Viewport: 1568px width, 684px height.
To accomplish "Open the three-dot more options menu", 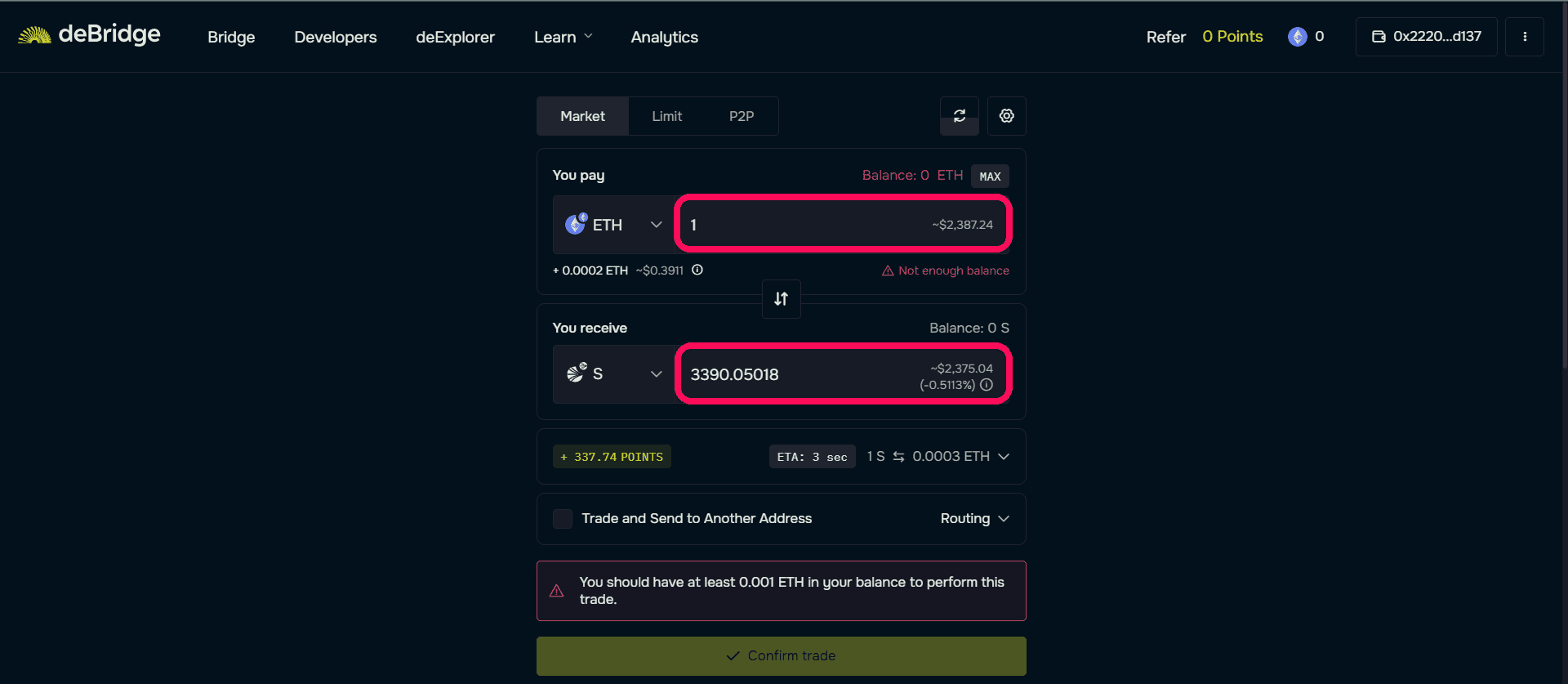I will (x=1525, y=37).
